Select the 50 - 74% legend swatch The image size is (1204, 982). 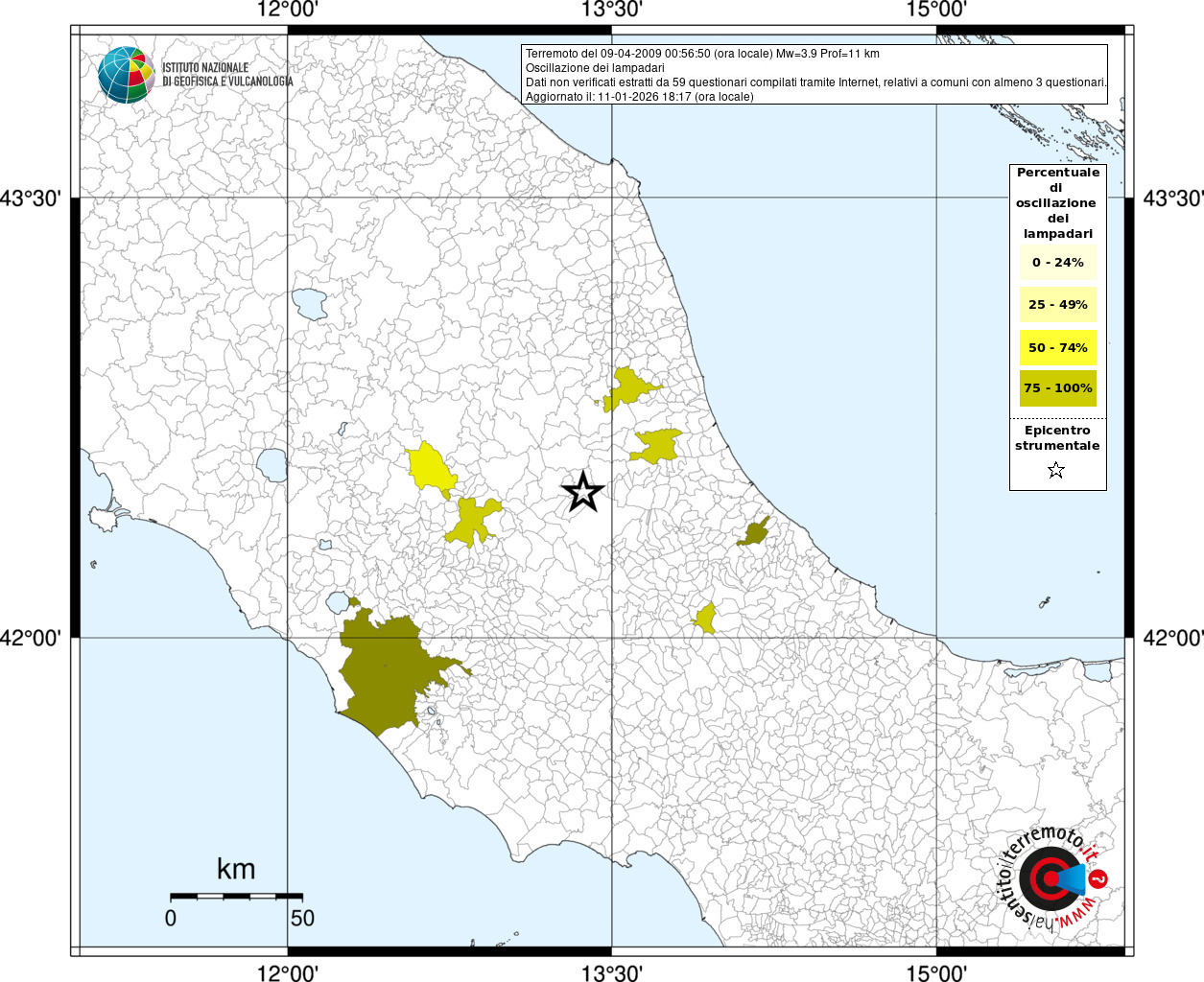1057,347
